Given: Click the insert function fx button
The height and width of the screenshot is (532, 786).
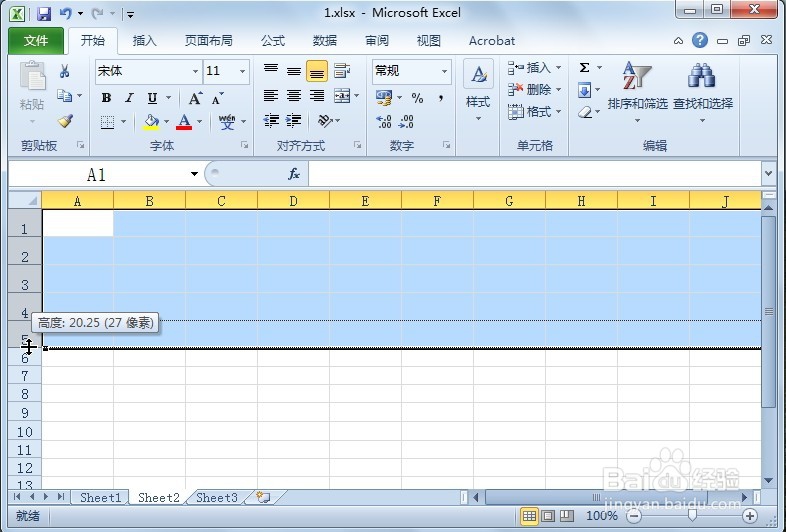Looking at the screenshot, I should pyautogui.click(x=294, y=174).
